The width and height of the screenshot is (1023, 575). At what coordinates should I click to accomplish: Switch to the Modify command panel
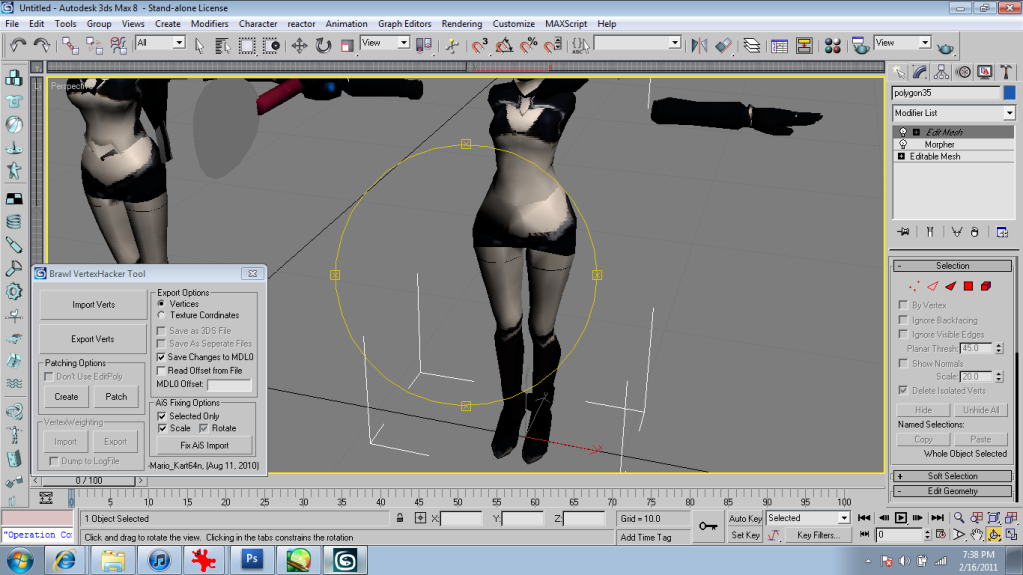[x=920, y=72]
